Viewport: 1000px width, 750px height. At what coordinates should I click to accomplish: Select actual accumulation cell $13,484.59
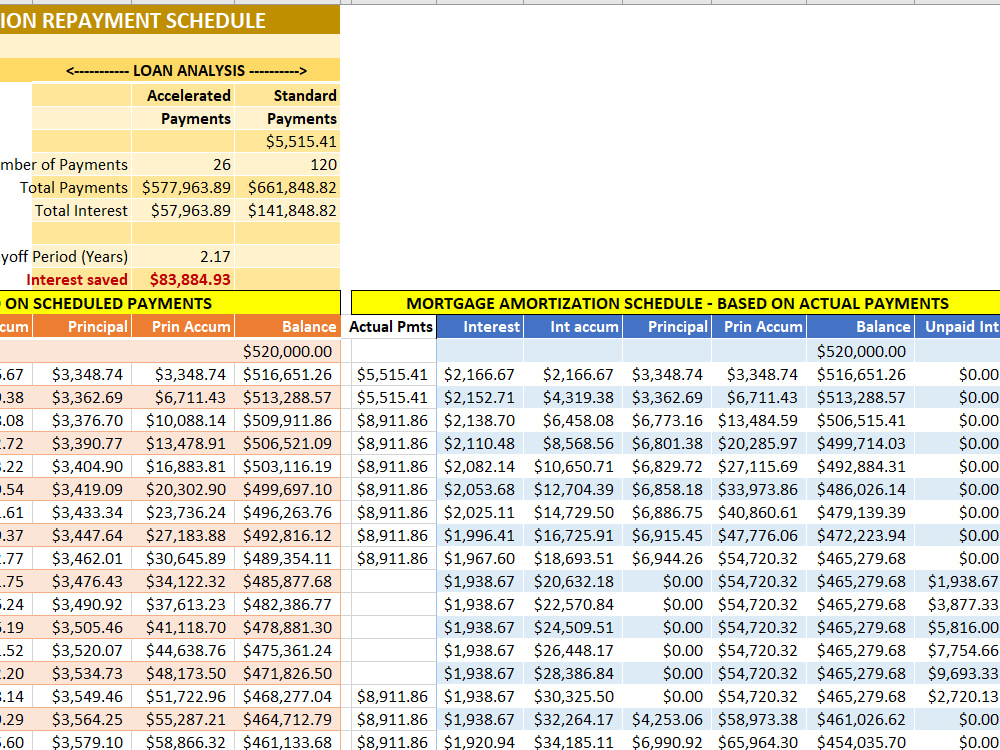click(759, 420)
